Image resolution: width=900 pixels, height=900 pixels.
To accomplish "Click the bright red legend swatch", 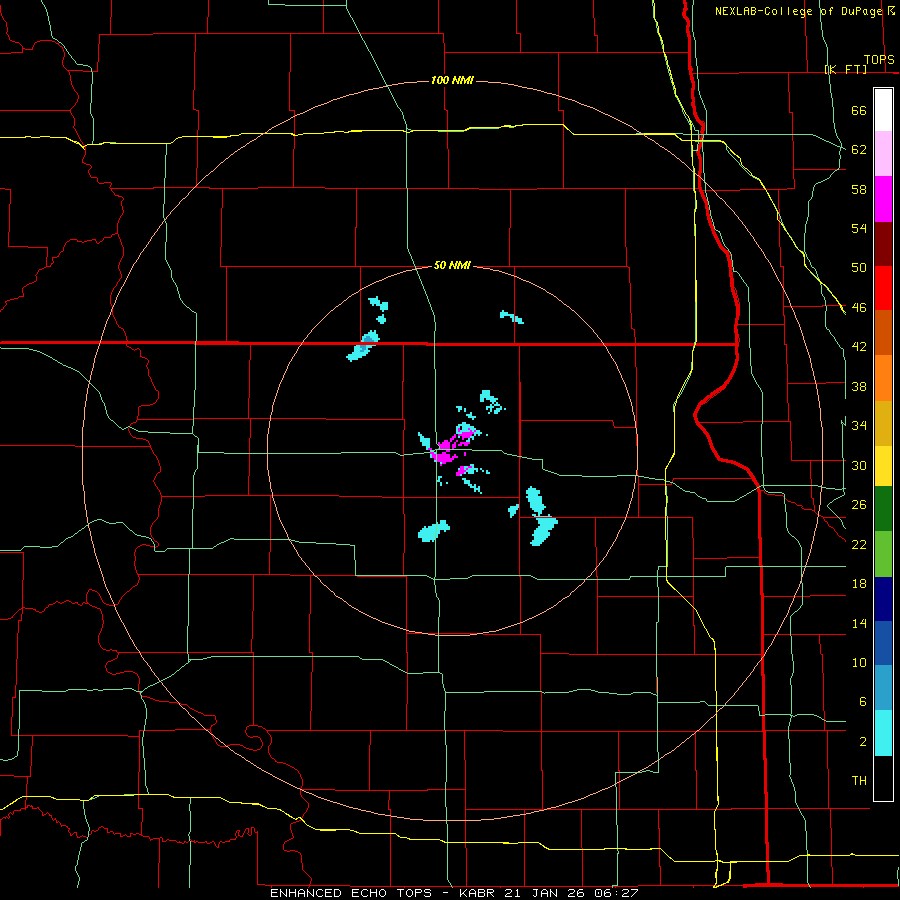I will (883, 288).
